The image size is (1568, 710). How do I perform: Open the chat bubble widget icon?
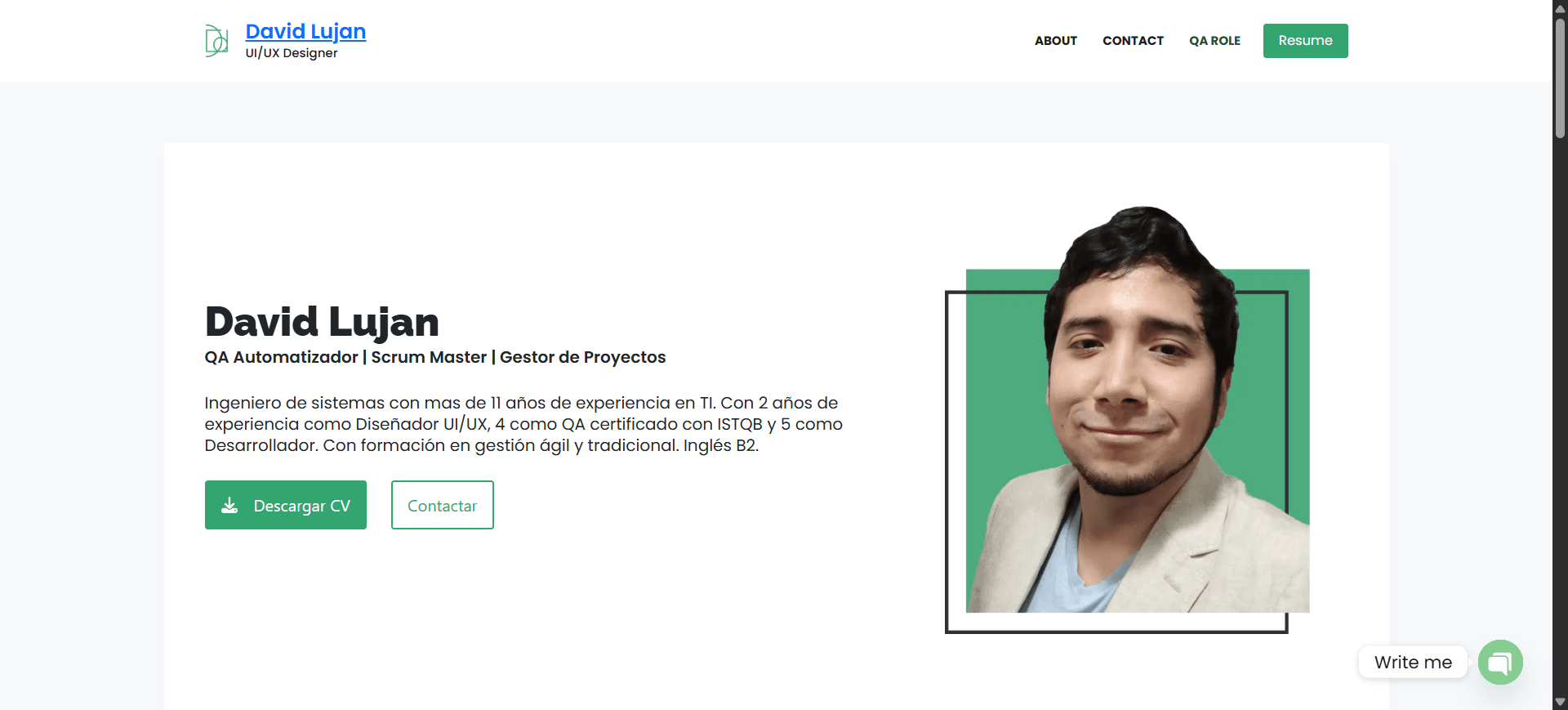(1500, 662)
